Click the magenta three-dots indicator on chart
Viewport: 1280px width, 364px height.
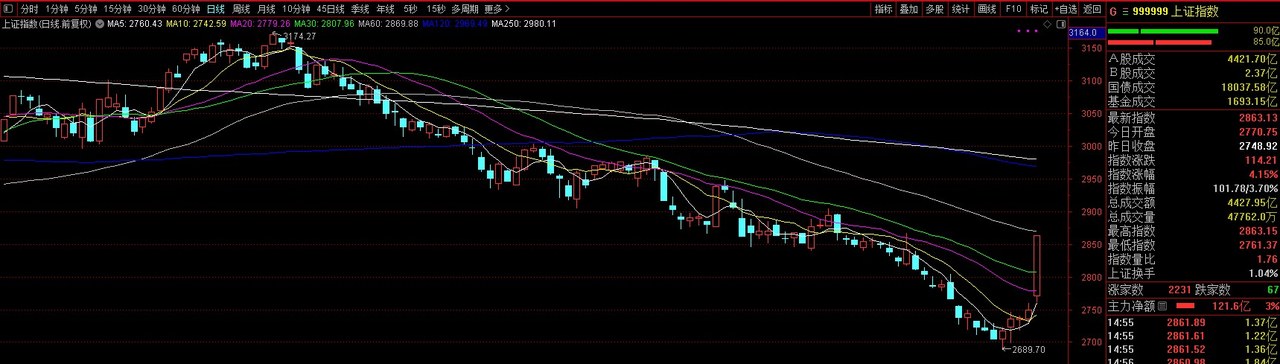1027,32
